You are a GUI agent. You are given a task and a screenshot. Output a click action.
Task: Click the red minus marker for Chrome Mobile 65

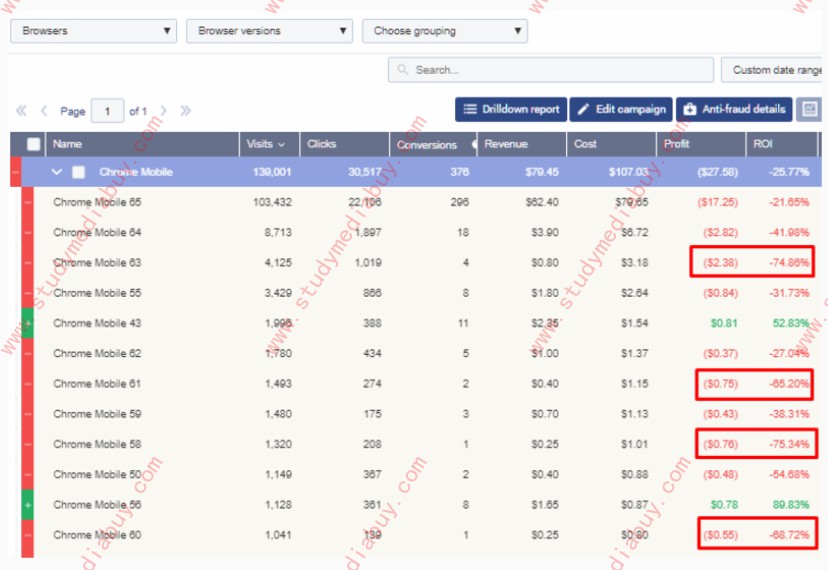[27, 202]
